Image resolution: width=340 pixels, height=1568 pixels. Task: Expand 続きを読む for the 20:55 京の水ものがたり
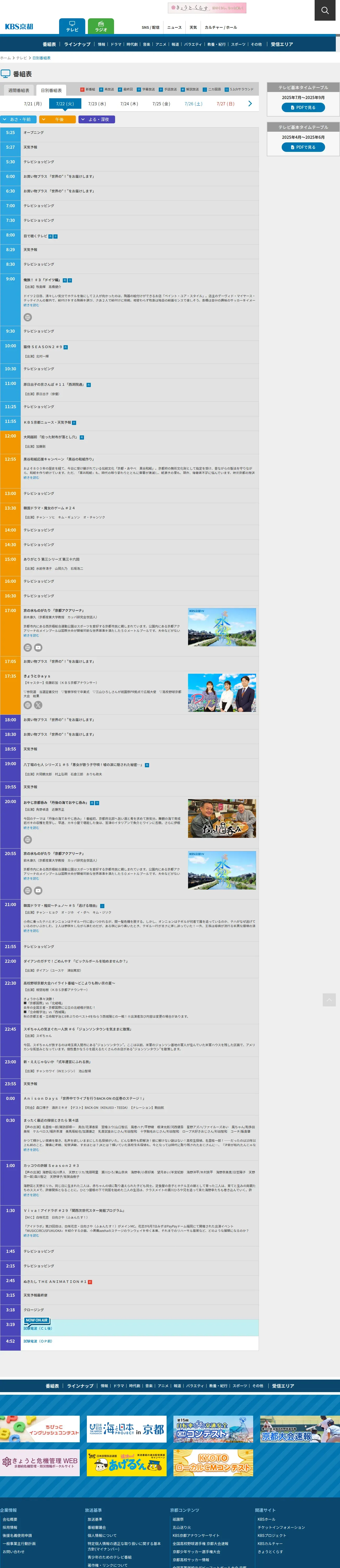(31, 878)
